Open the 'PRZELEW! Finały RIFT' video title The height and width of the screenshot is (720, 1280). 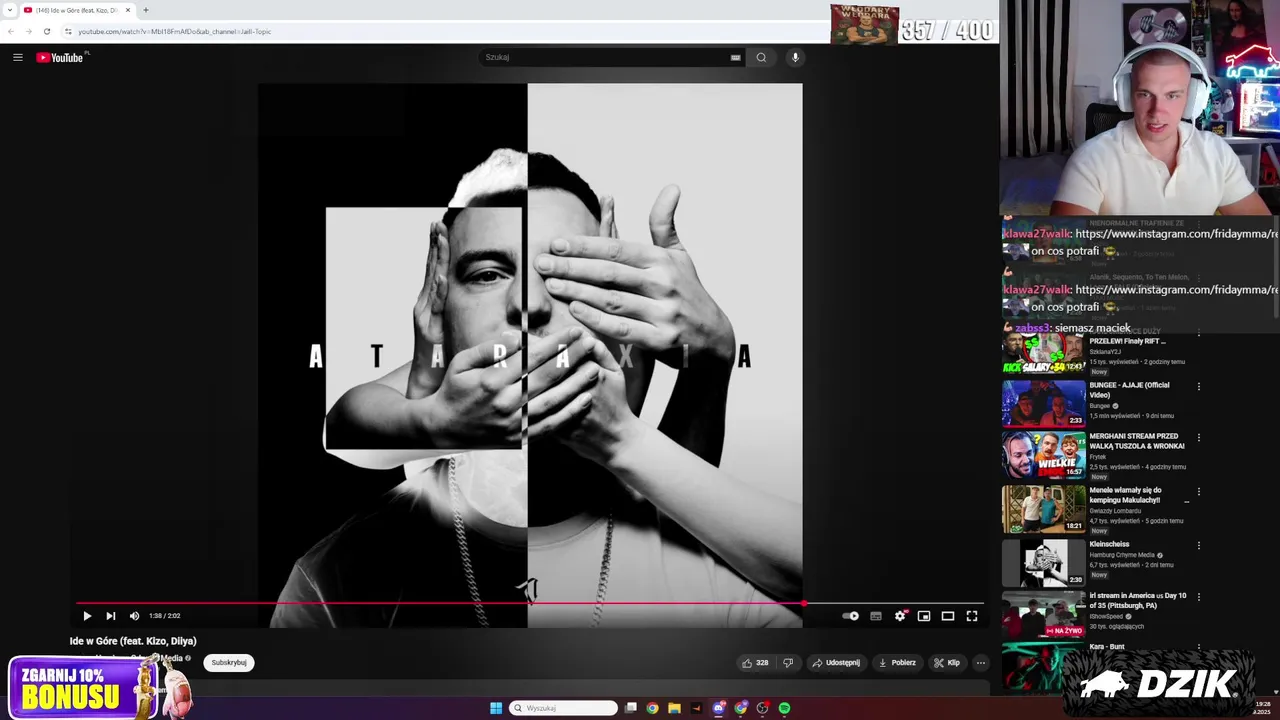tap(1127, 341)
